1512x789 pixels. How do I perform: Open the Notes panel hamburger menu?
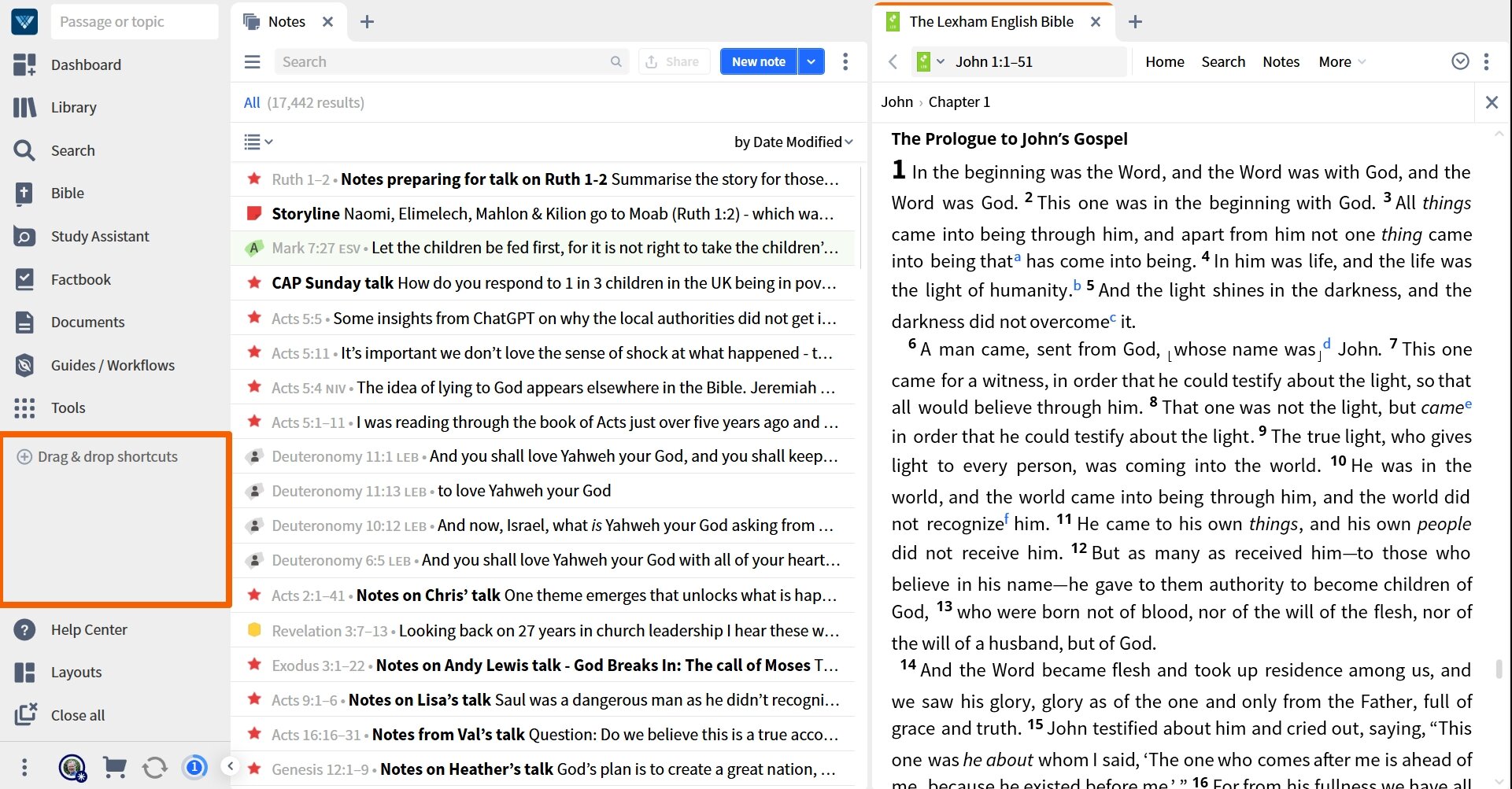[252, 61]
